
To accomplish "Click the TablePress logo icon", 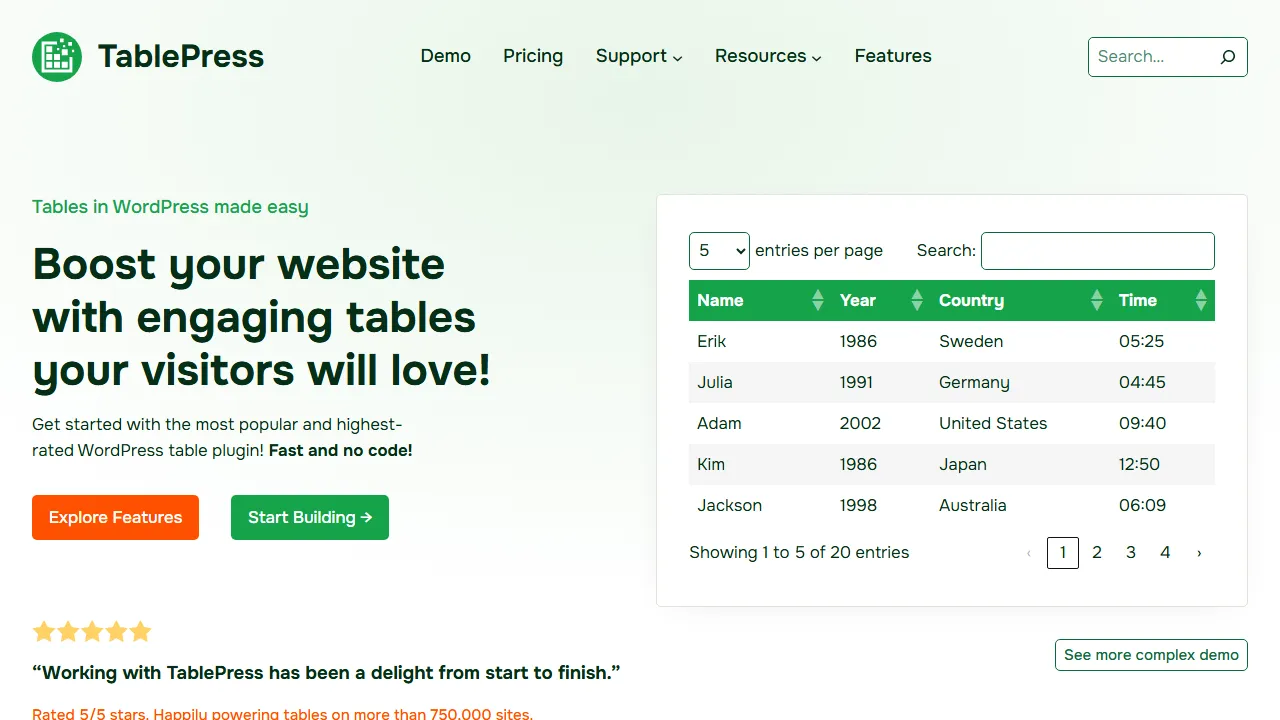I will 56,57.
